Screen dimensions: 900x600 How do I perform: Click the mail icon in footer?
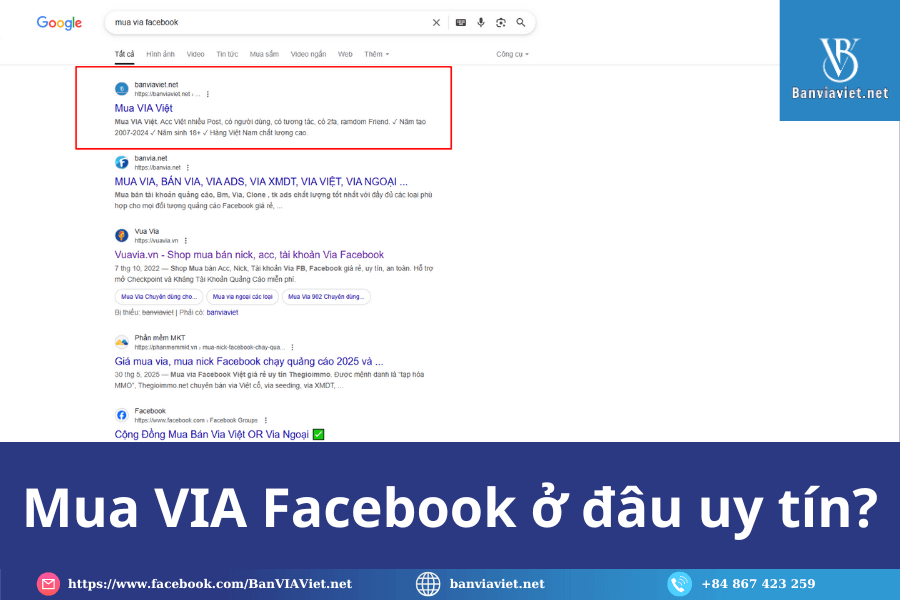pyautogui.click(x=48, y=584)
